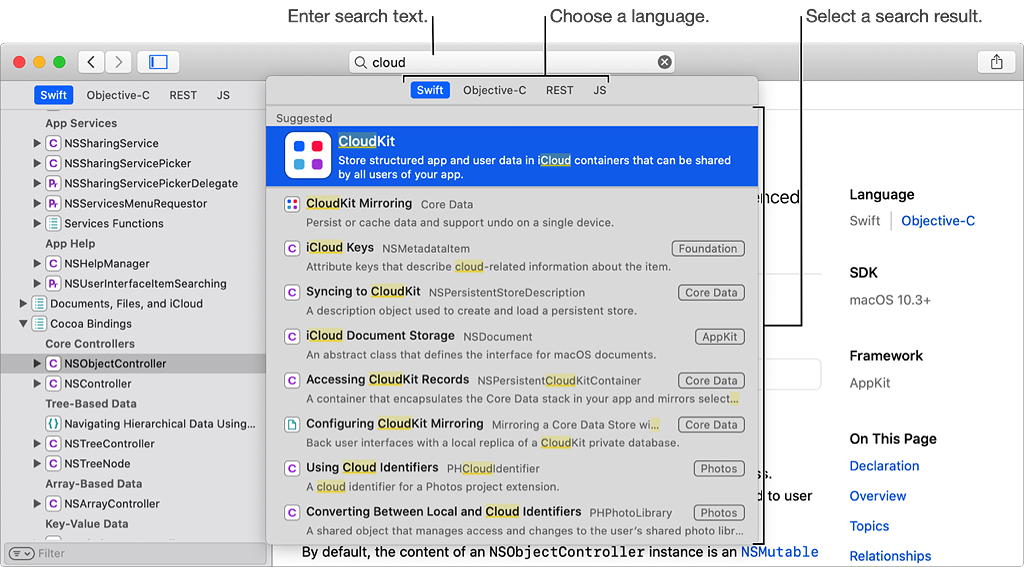
Task: Expand Documents, Files, and iCloud group
Action: [24, 303]
